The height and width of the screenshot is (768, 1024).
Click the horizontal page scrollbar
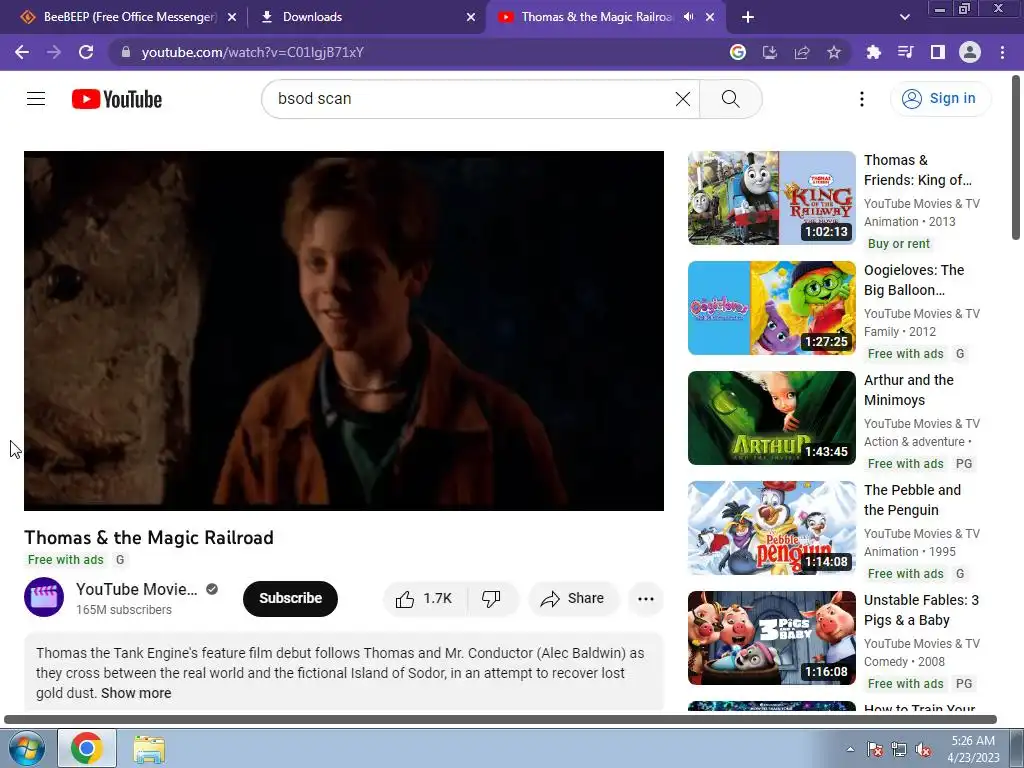tap(500, 720)
